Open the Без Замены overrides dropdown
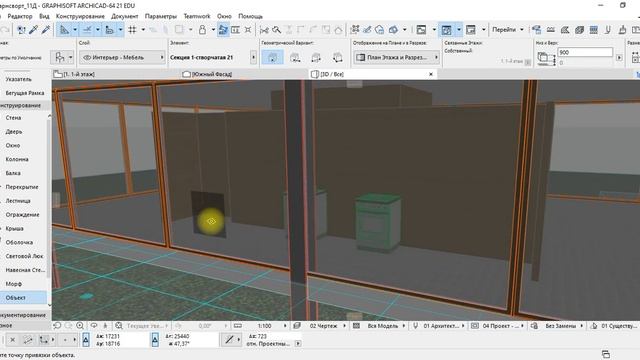The width and height of the screenshot is (640, 360). point(564,326)
